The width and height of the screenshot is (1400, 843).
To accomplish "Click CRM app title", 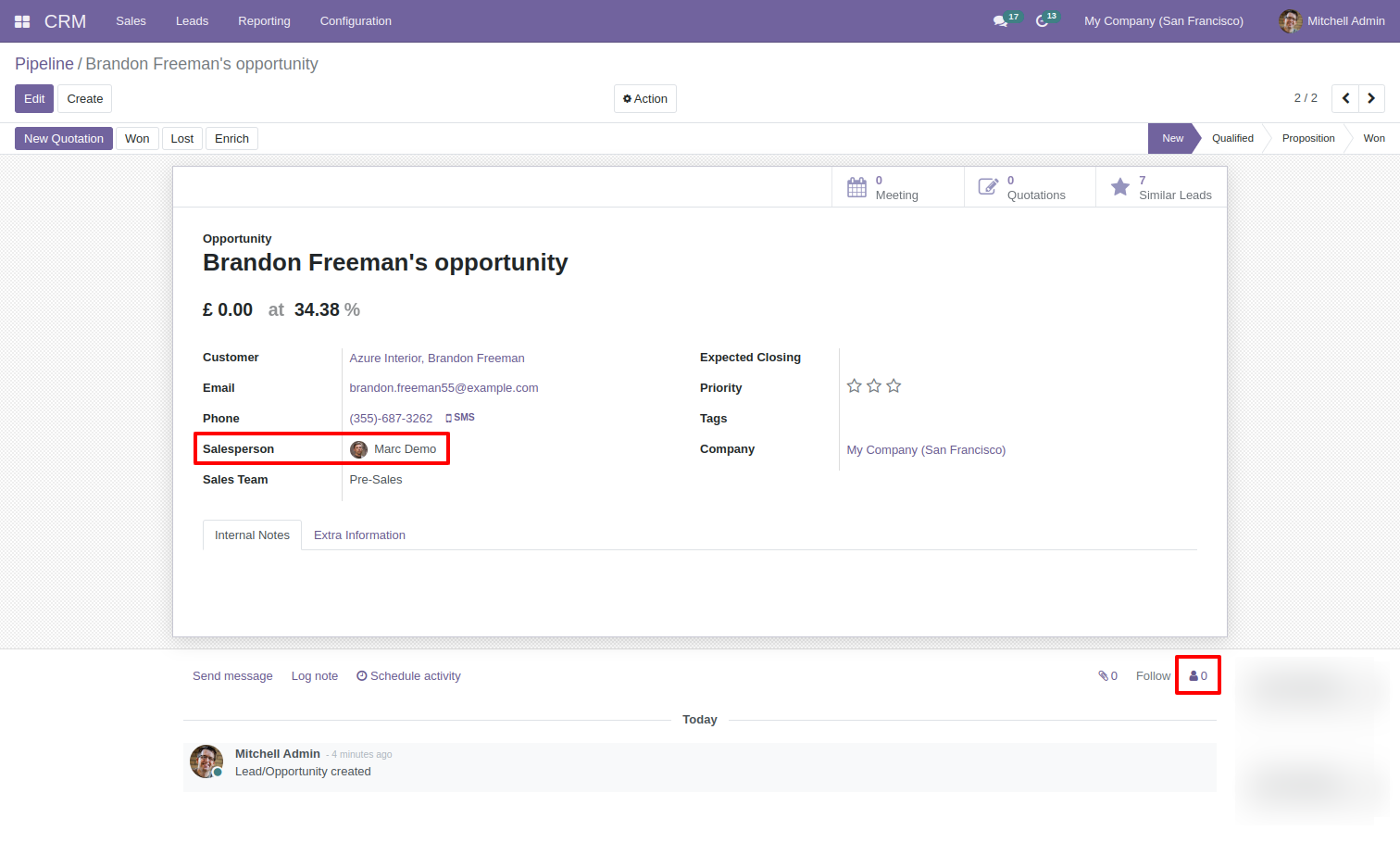I will [65, 21].
